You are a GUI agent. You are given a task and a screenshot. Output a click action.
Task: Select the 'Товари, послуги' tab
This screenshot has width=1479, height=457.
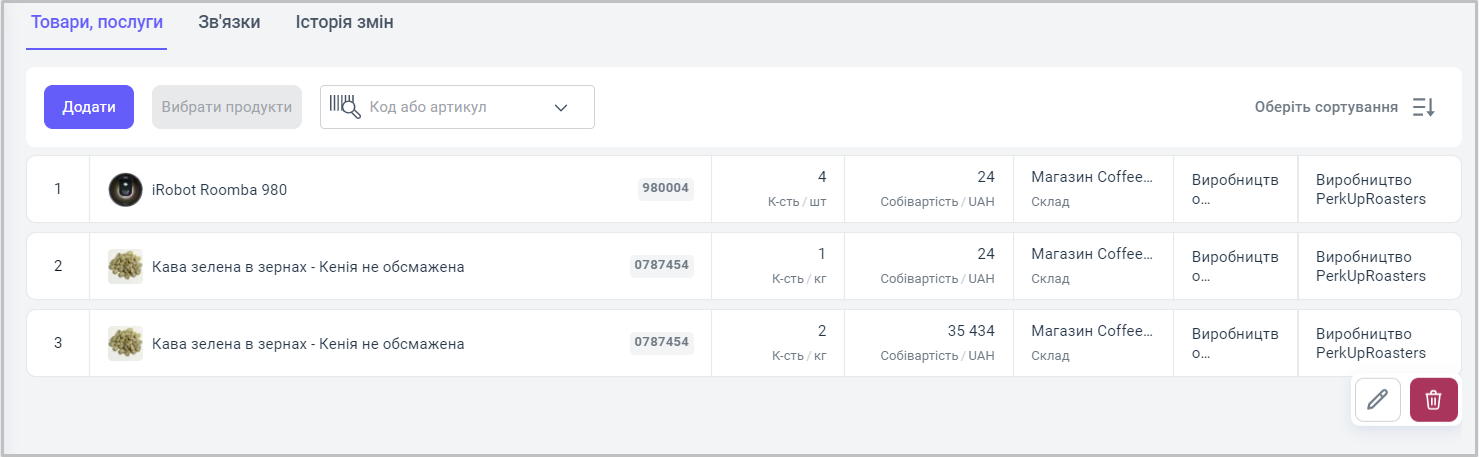[97, 22]
